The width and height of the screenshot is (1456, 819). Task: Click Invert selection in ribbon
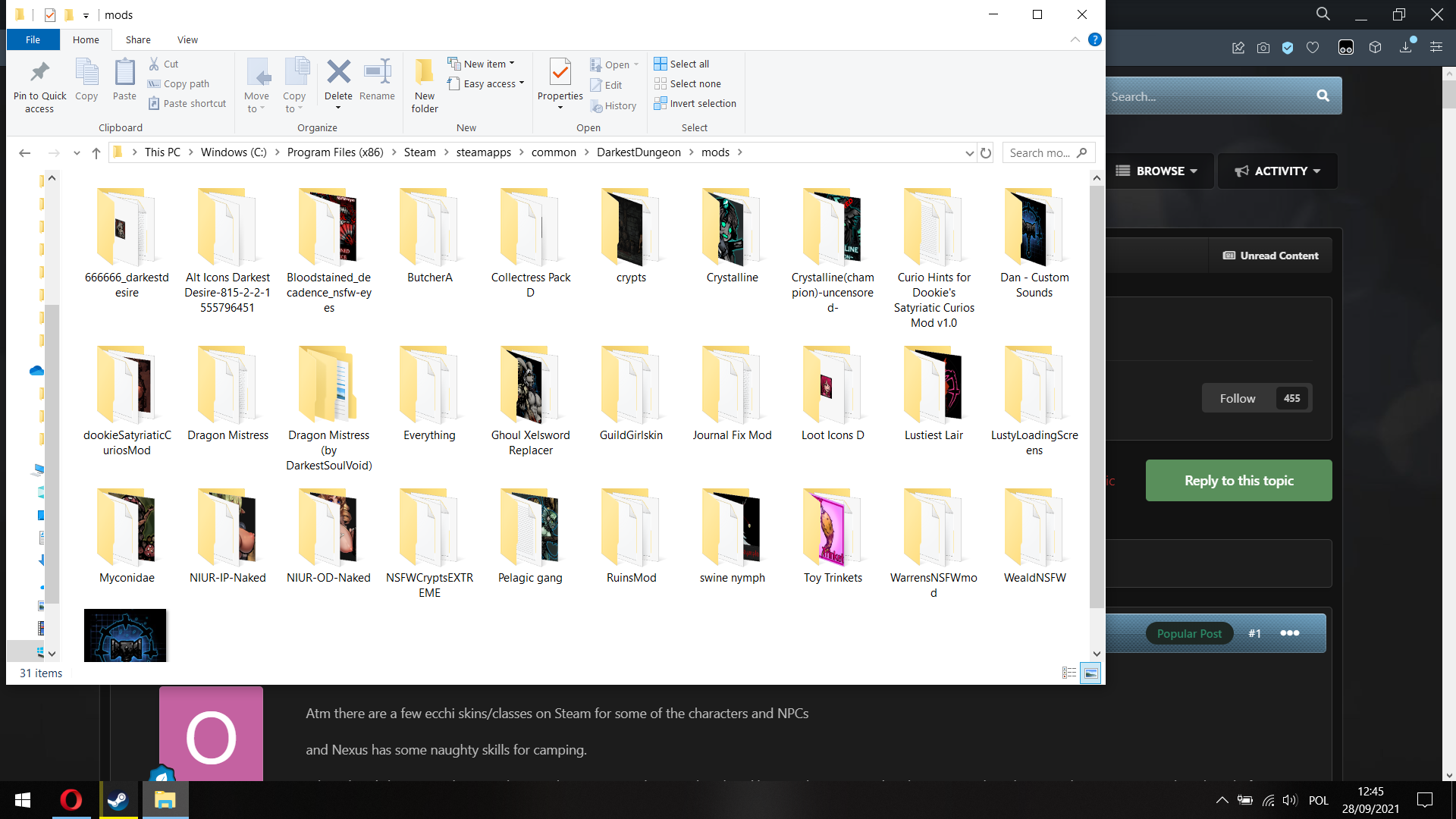[695, 104]
